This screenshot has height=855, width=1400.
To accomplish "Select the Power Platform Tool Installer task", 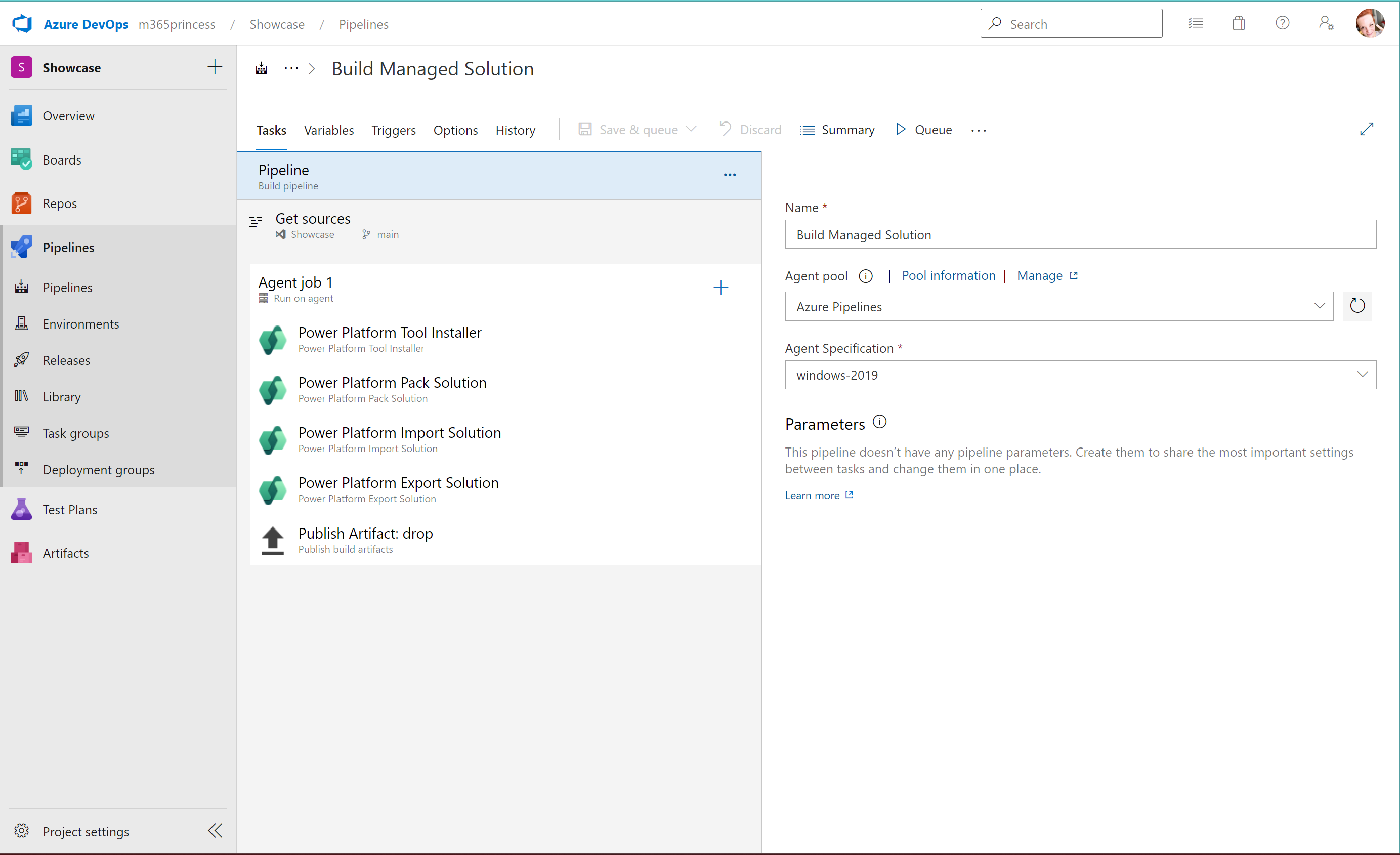I will 505,339.
